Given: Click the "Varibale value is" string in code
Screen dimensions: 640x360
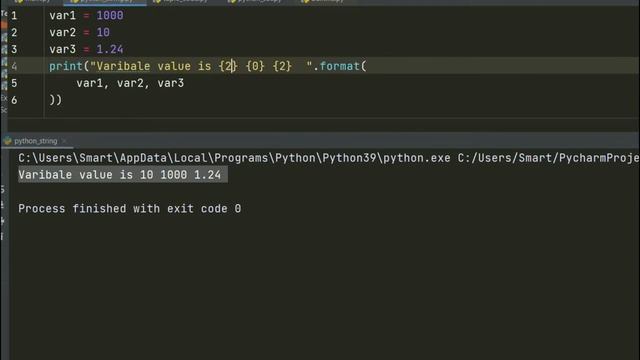Looking at the screenshot, I should tap(153, 66).
